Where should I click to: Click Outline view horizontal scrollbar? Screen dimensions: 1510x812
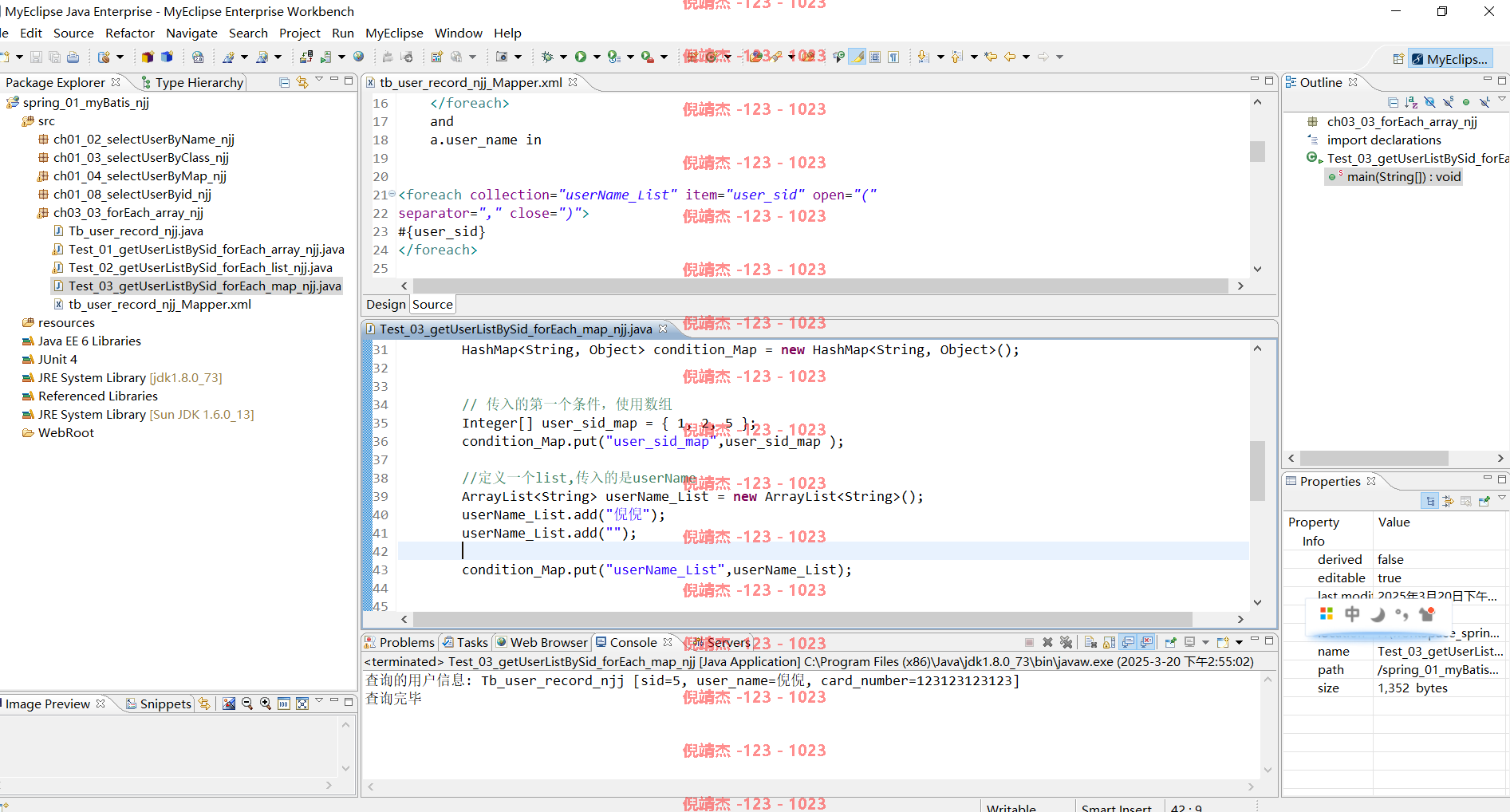[x=1374, y=458]
